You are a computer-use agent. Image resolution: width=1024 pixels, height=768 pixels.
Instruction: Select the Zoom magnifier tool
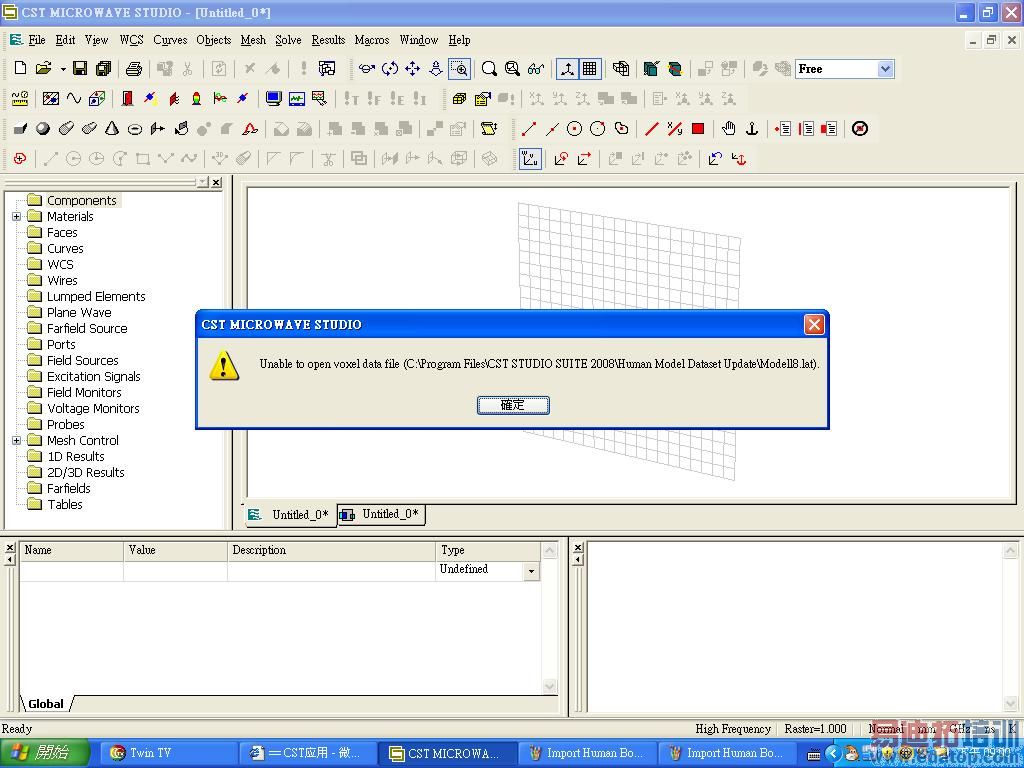488,69
